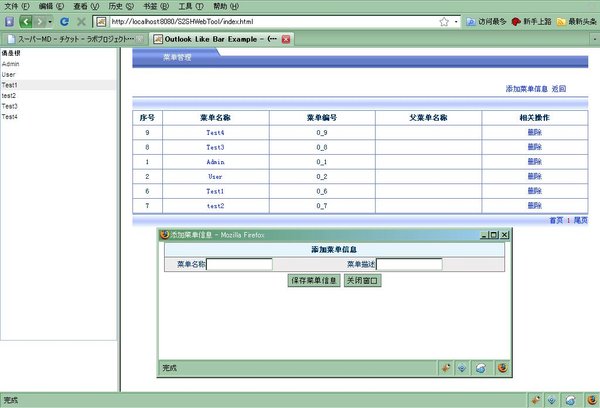
Task: Click the stop loading X icon
Action: click(81, 21)
